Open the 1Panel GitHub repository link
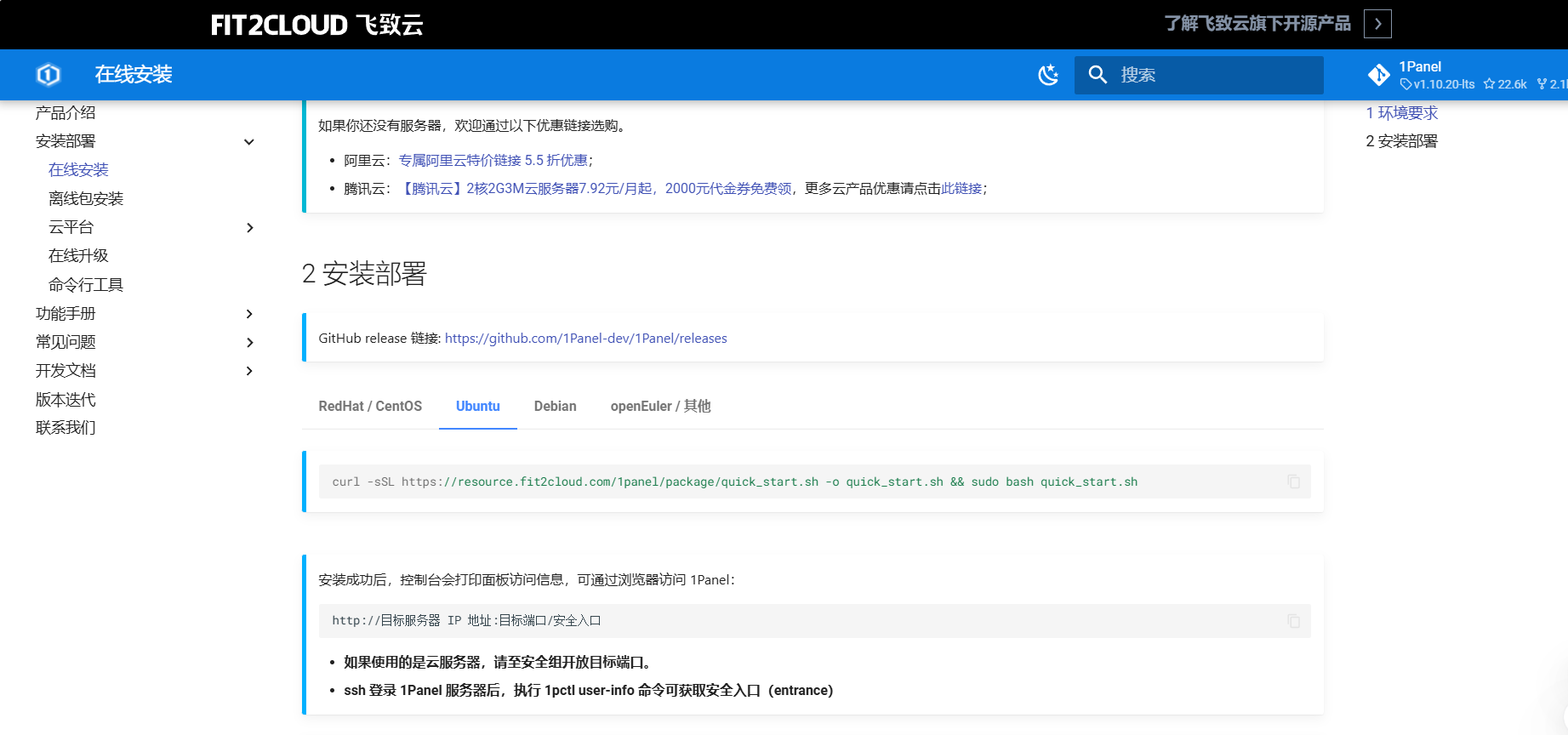 [1468, 75]
